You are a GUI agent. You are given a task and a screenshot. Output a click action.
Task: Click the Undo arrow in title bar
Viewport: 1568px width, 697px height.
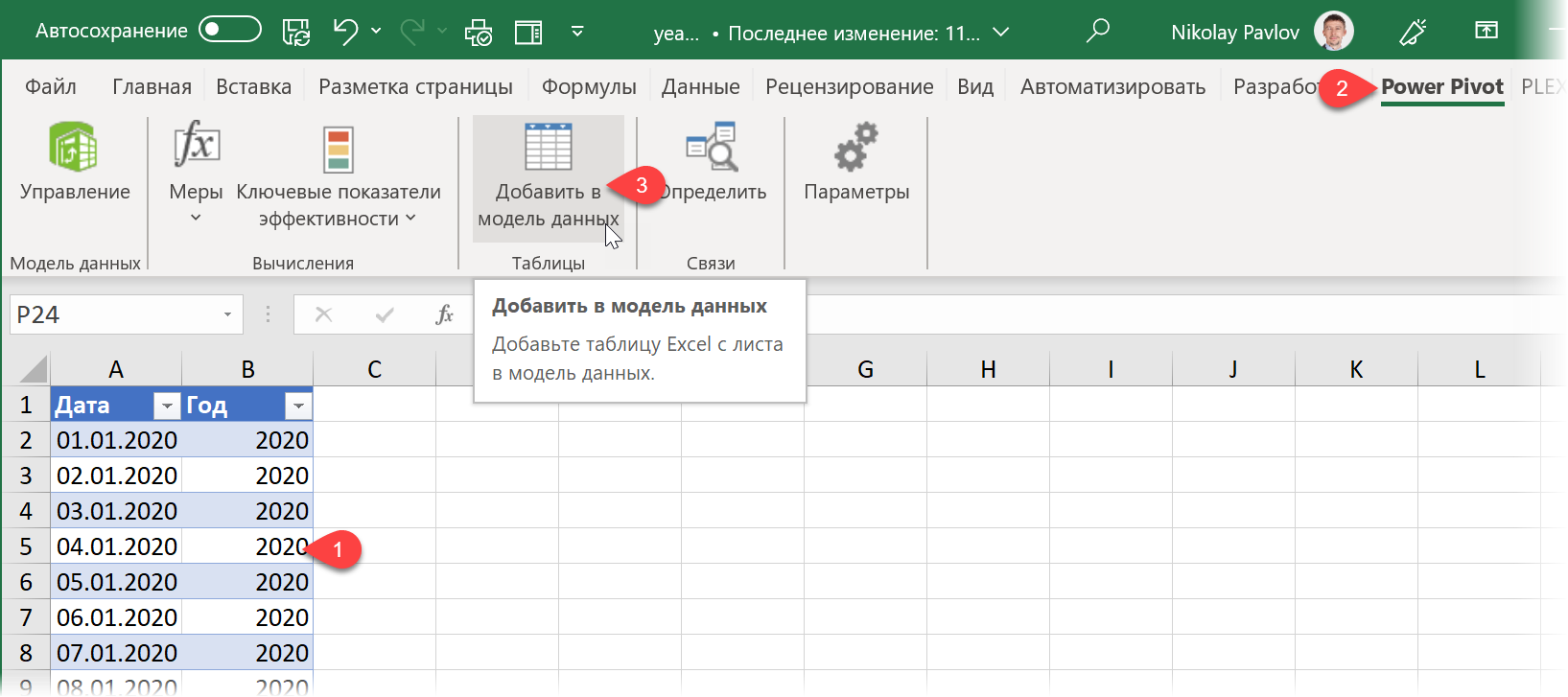click(345, 32)
